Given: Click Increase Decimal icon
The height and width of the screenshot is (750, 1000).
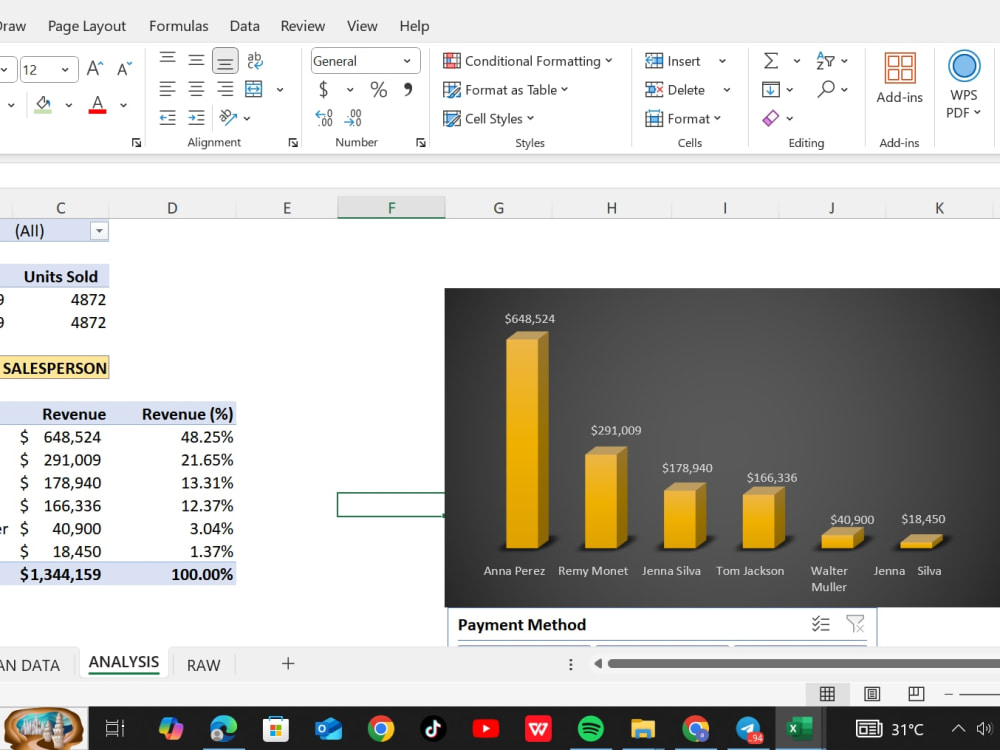Looking at the screenshot, I should 324,118.
